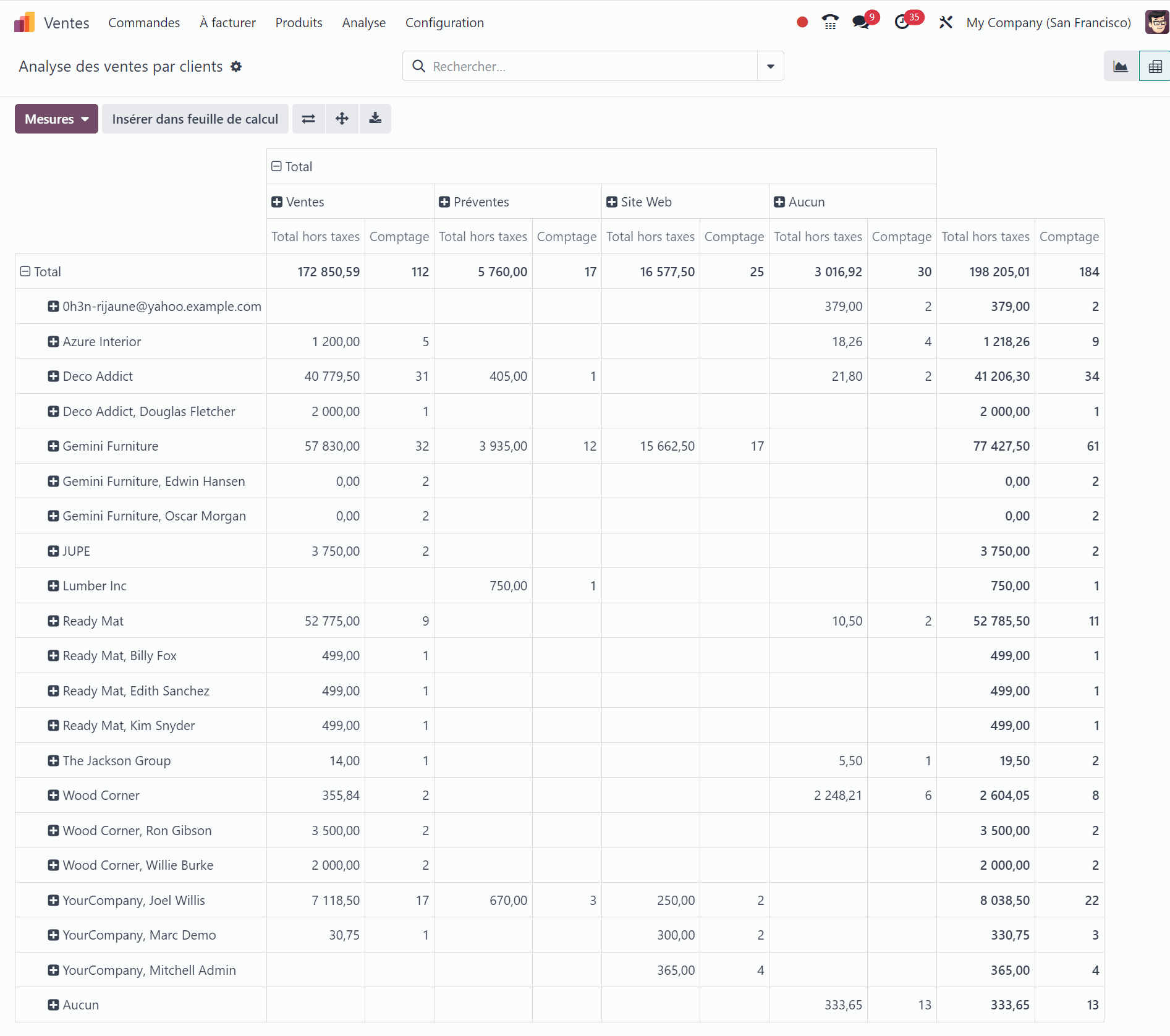
Task: Open the Commandes menu
Action: point(144,23)
